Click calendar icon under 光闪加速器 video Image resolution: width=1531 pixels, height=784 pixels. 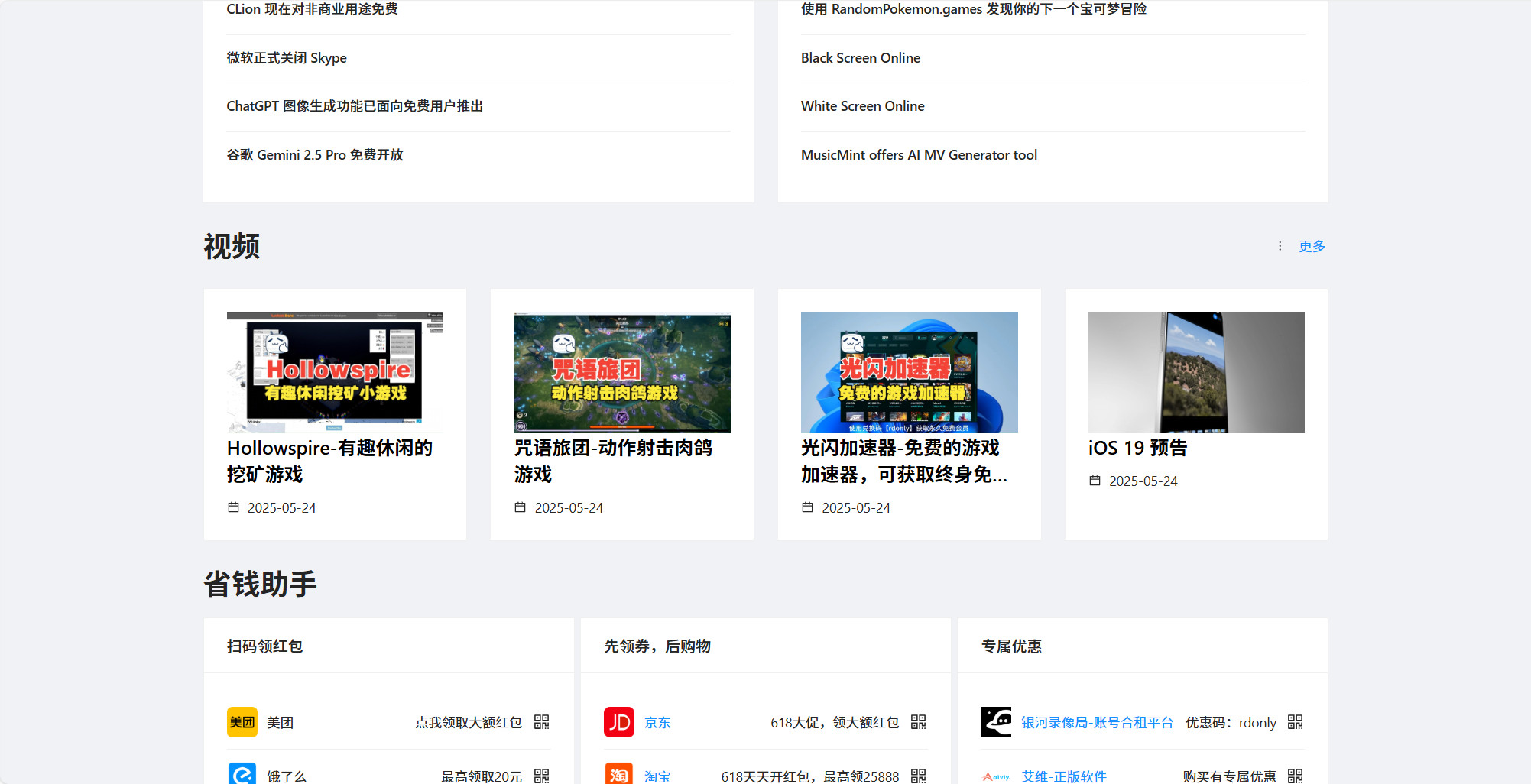[808, 507]
